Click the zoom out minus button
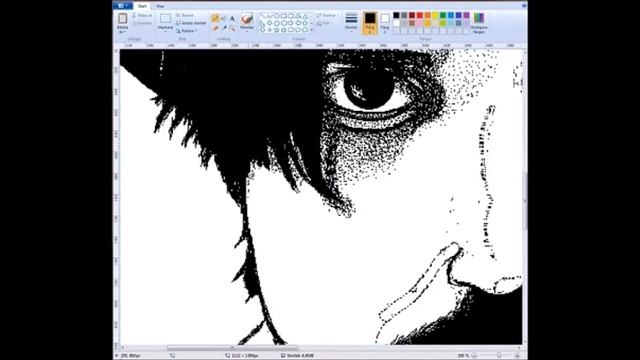This screenshot has width=640, height=360. coord(474,356)
